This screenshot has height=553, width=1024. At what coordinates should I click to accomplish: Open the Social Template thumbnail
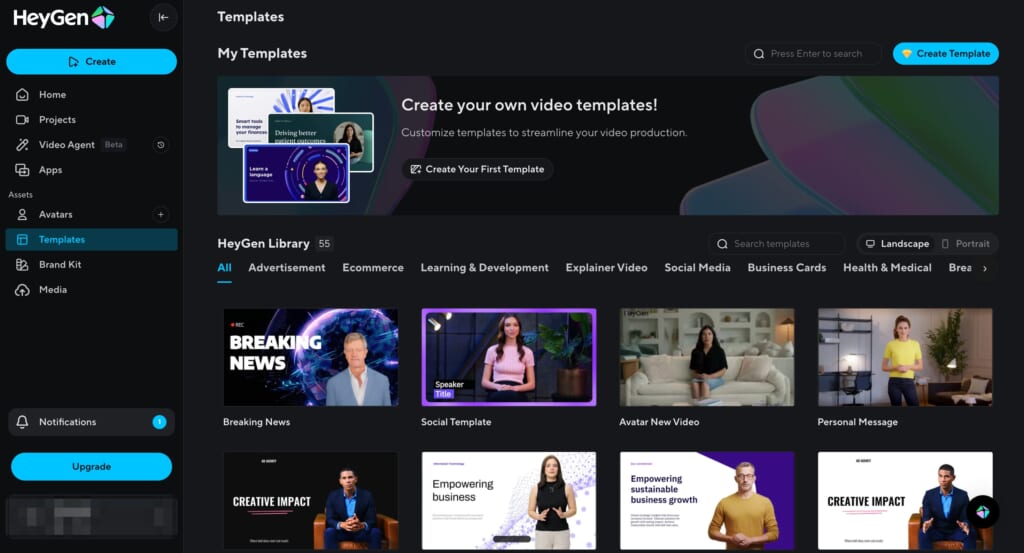pyautogui.click(x=509, y=357)
